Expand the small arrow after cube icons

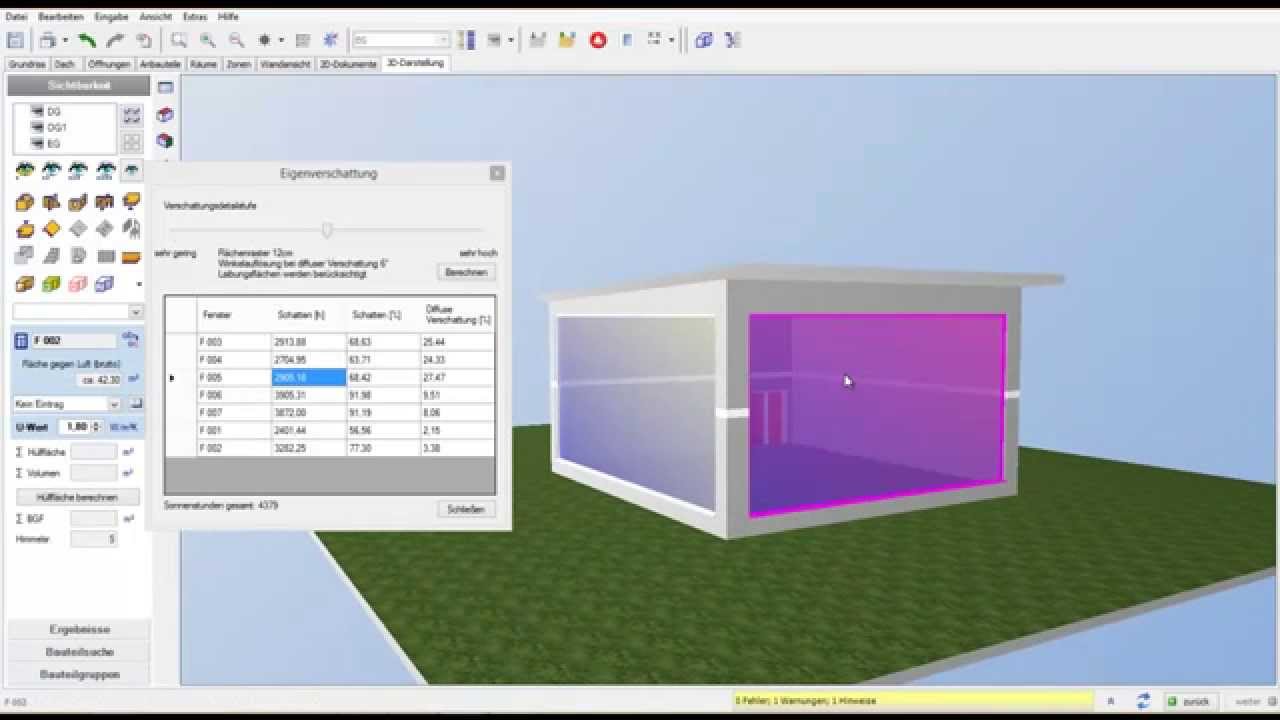[139, 285]
